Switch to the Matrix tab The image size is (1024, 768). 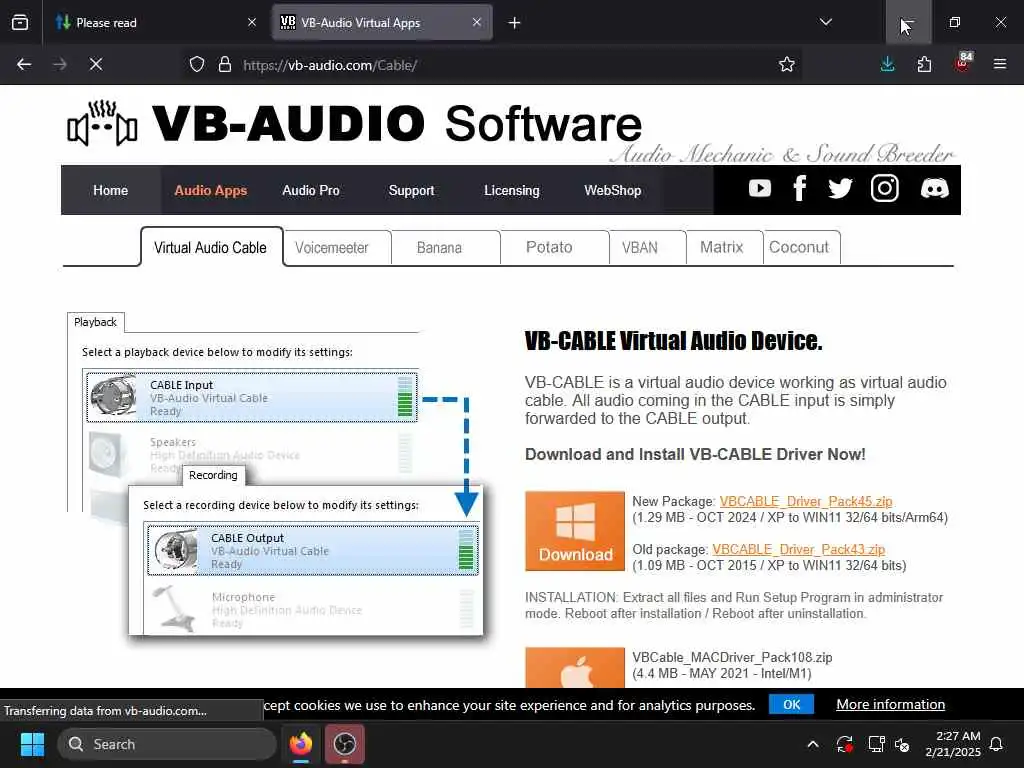coord(722,248)
